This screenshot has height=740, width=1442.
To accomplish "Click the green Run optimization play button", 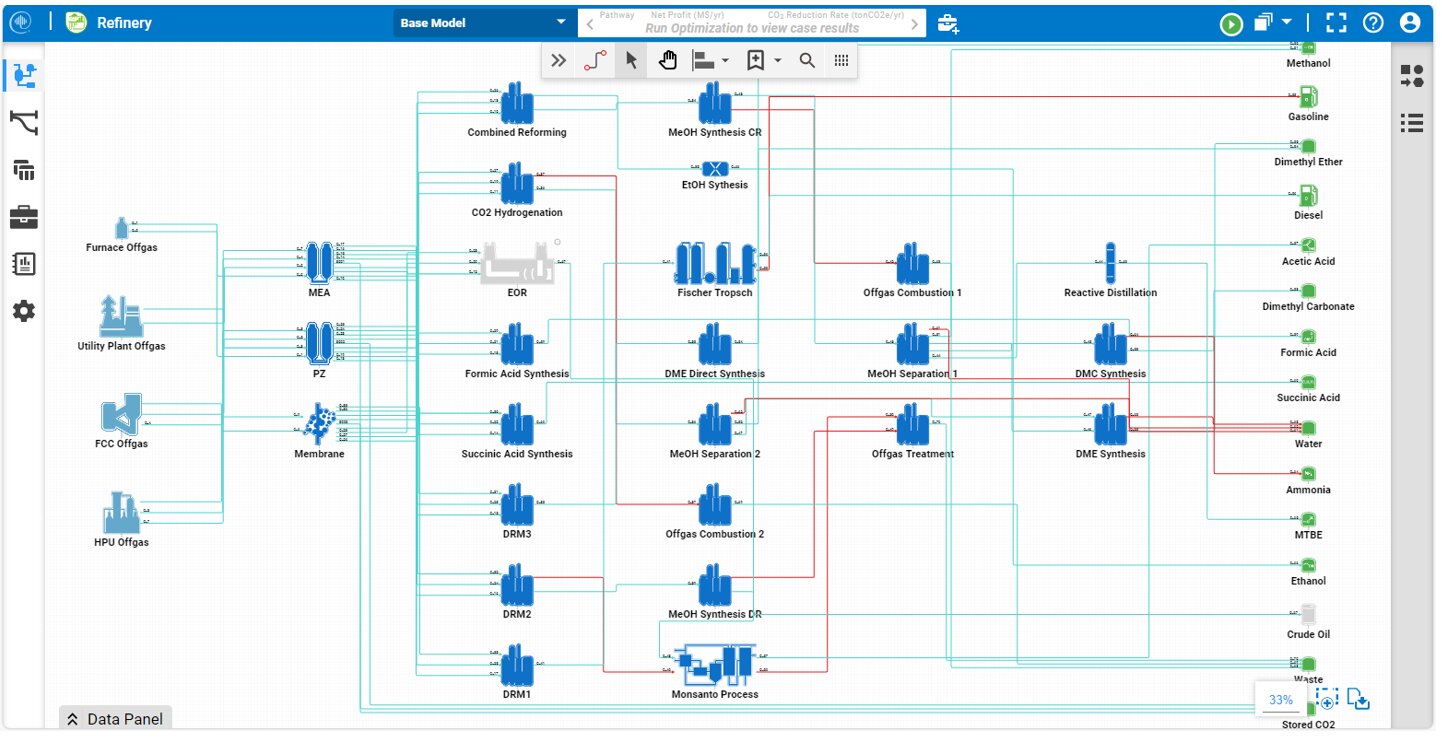I will (1231, 23).
